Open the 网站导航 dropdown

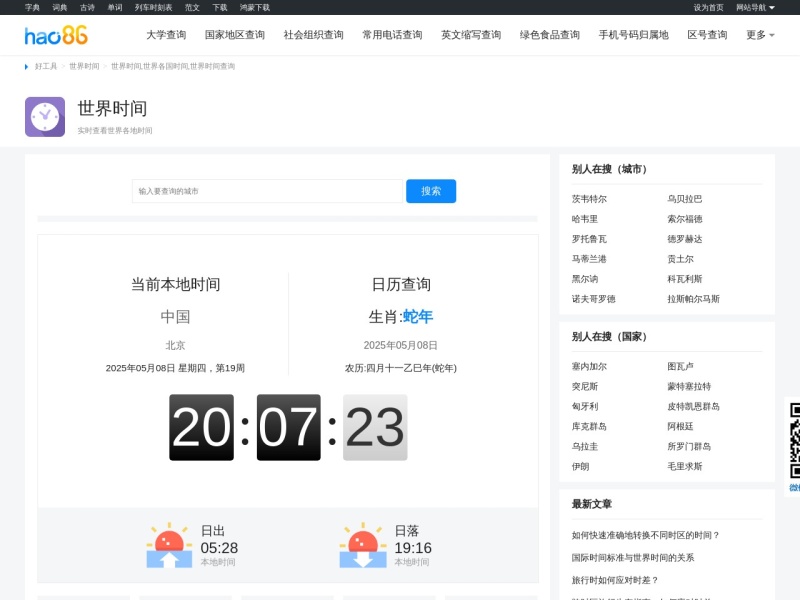755,8
